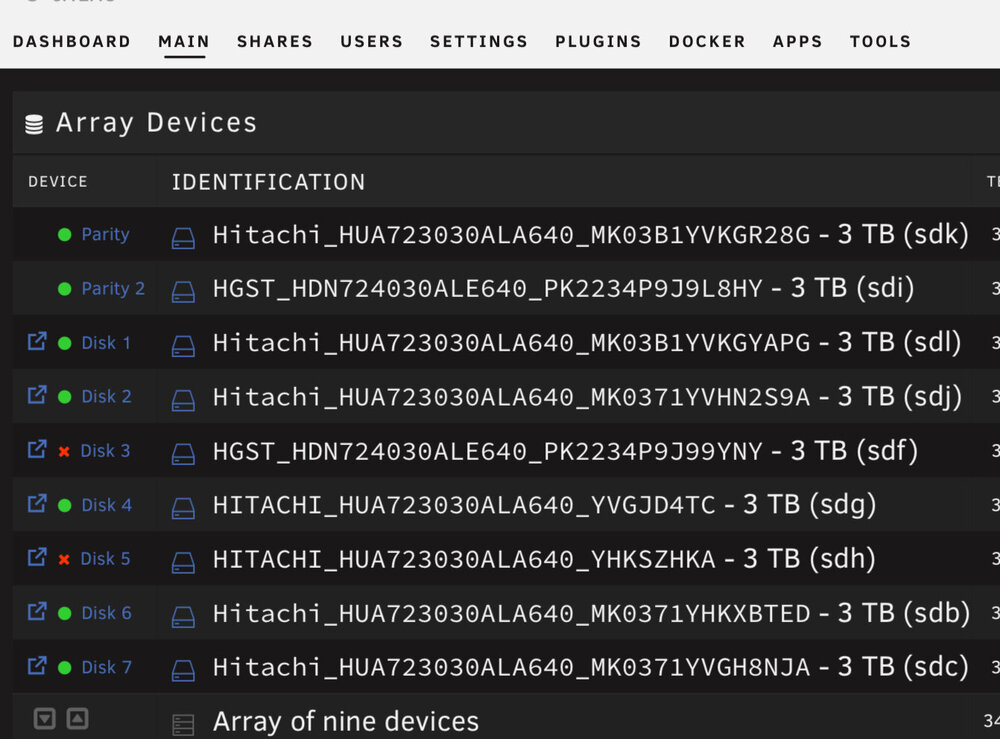Click the Array Devices stack icon

(x=34, y=124)
